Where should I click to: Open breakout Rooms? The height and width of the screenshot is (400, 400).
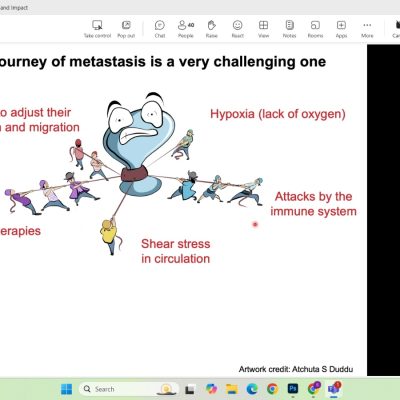[x=315, y=29]
